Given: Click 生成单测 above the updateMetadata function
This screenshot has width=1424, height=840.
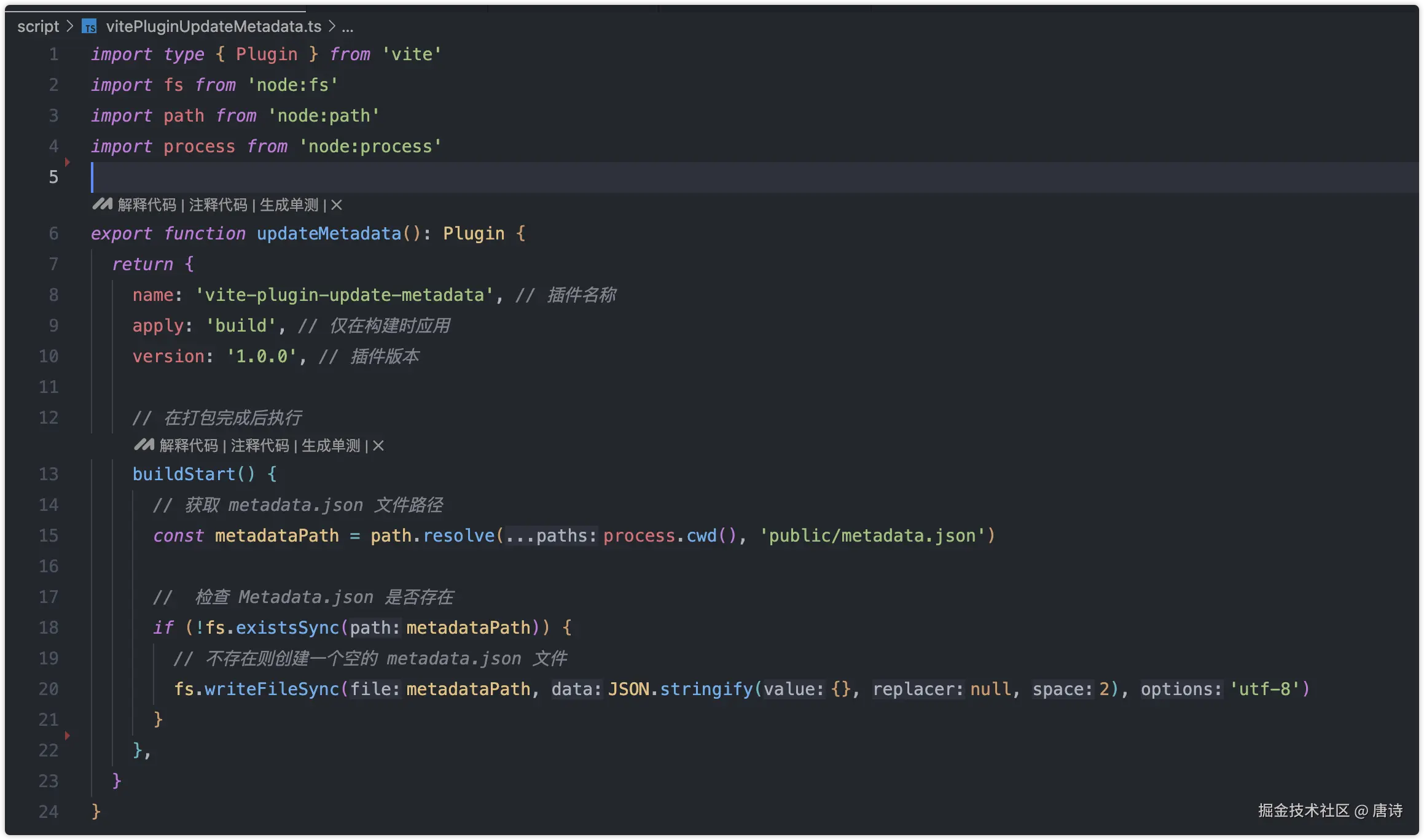Looking at the screenshot, I should (289, 205).
